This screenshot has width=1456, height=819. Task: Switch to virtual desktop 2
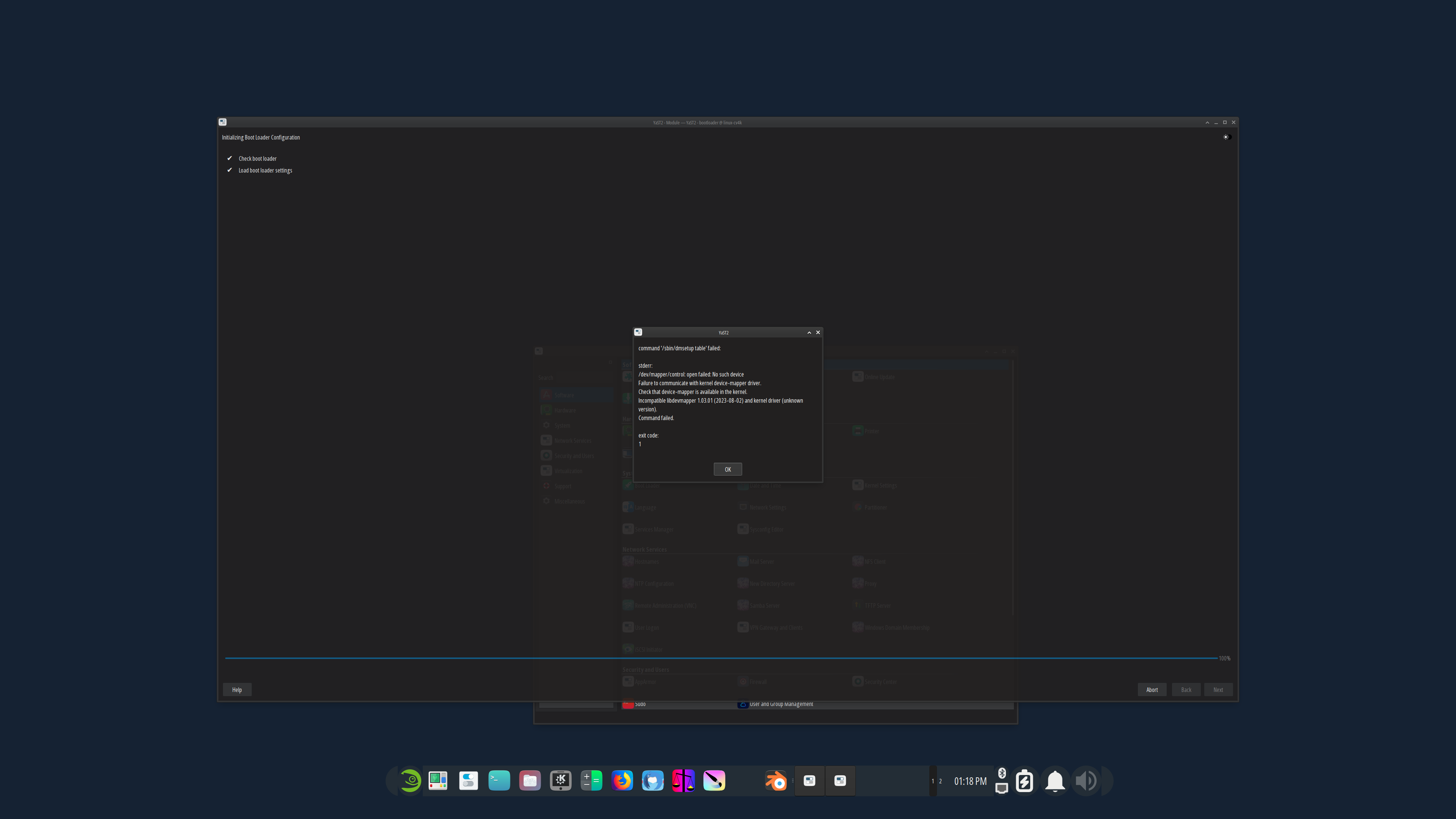[x=940, y=781]
